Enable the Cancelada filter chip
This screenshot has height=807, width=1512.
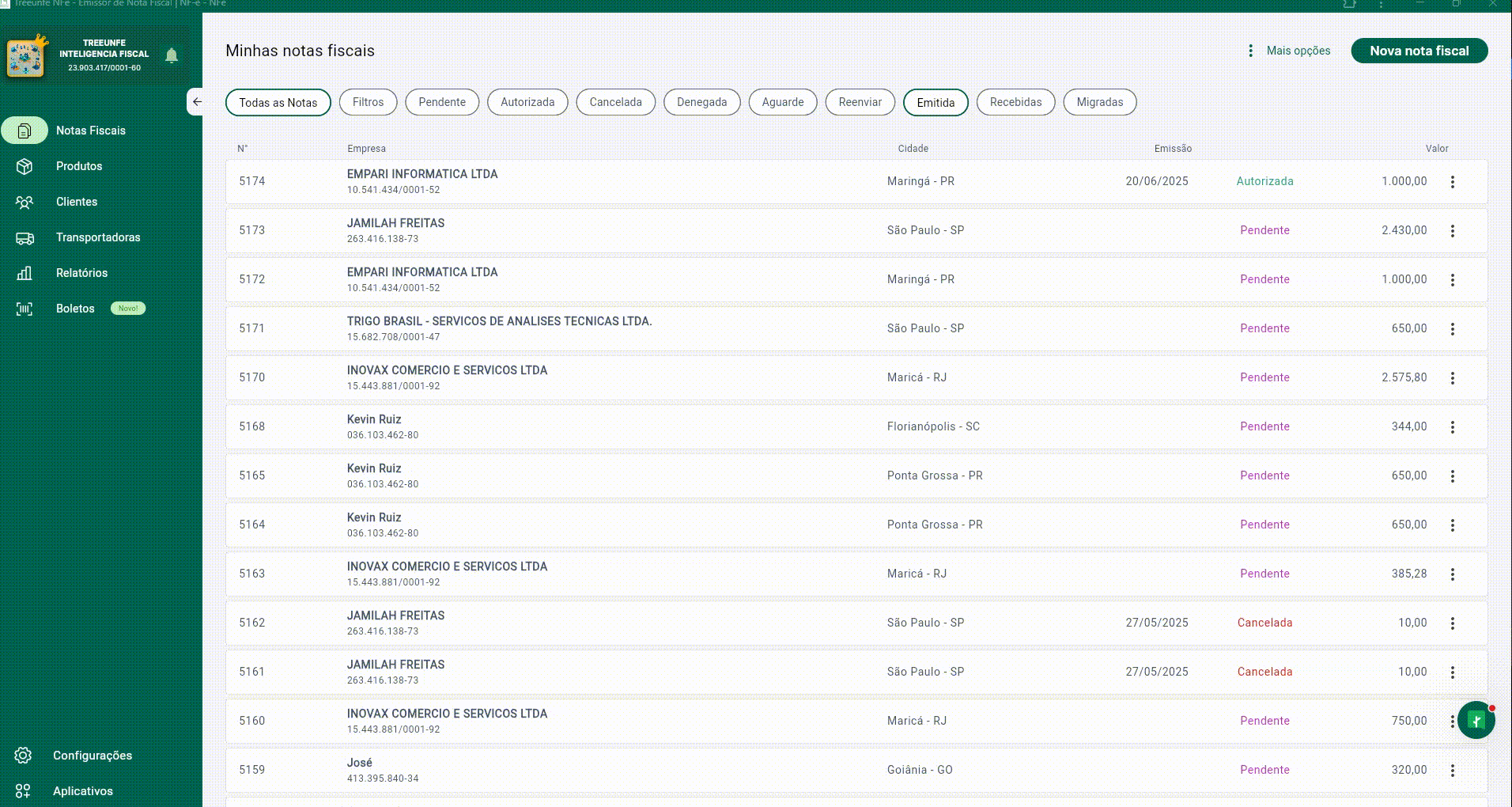[615, 102]
